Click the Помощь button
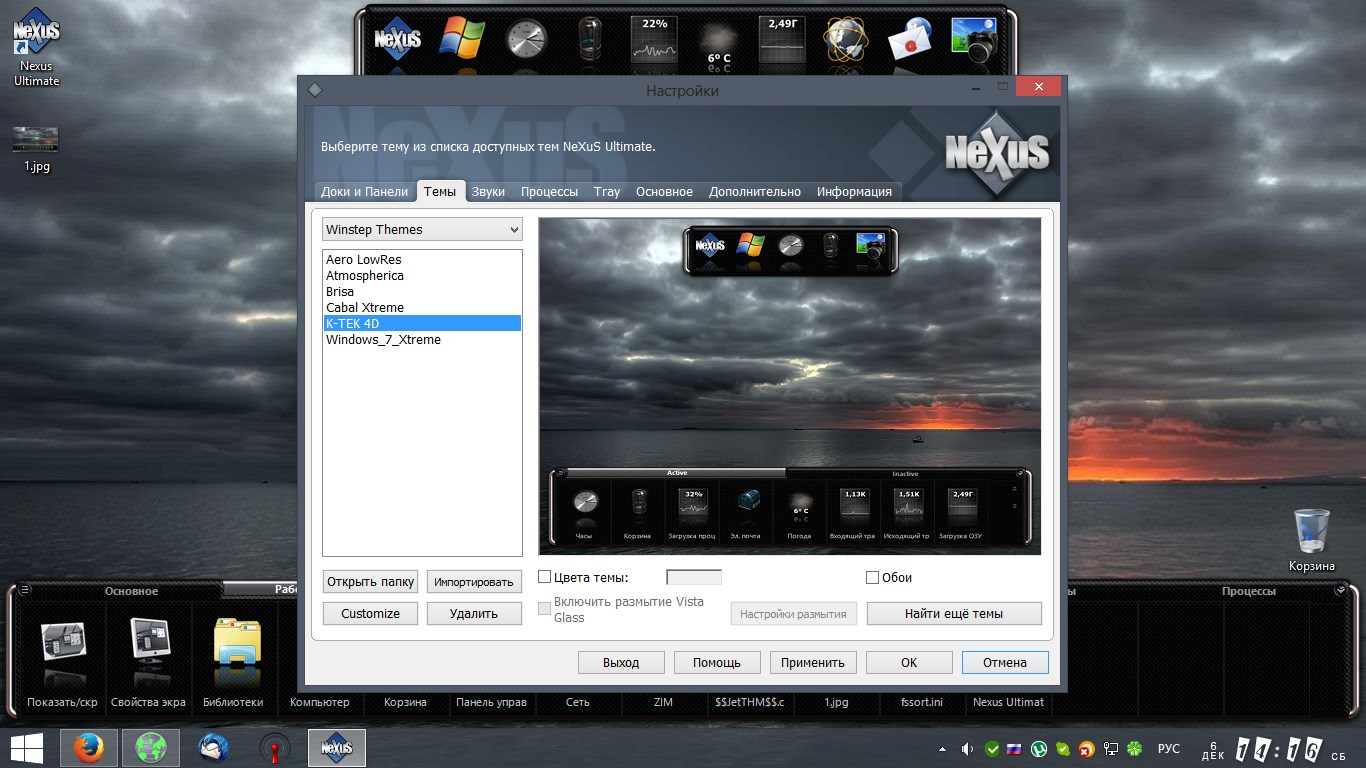 pyautogui.click(x=717, y=662)
